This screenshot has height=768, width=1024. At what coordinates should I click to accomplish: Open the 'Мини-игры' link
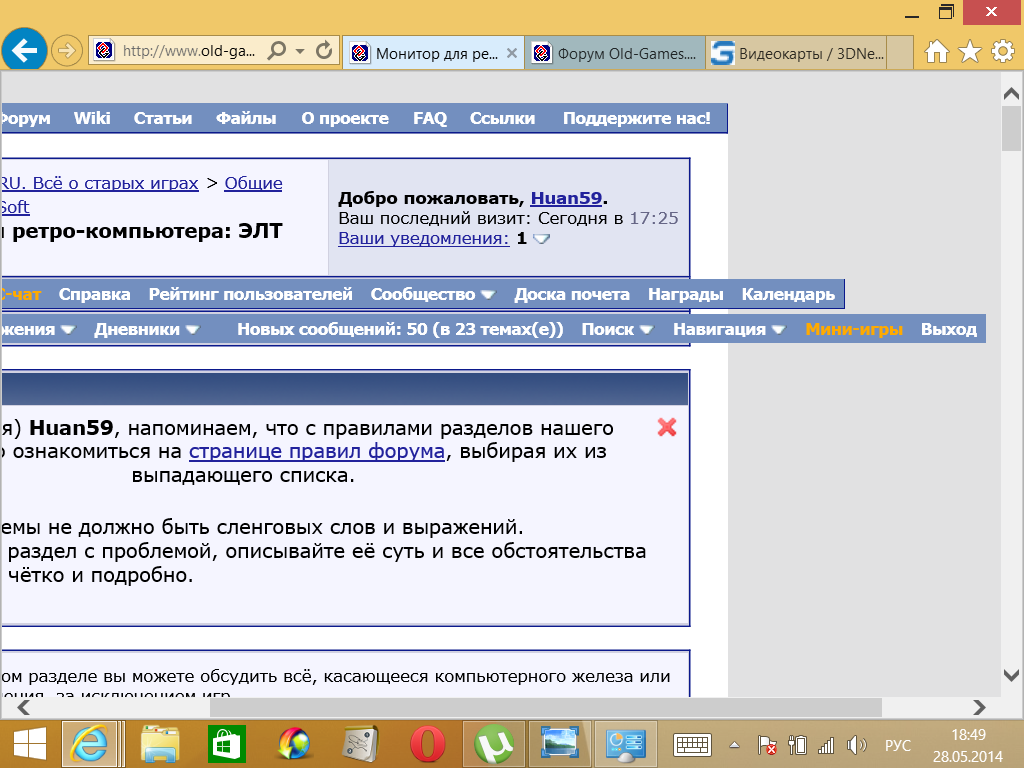854,329
